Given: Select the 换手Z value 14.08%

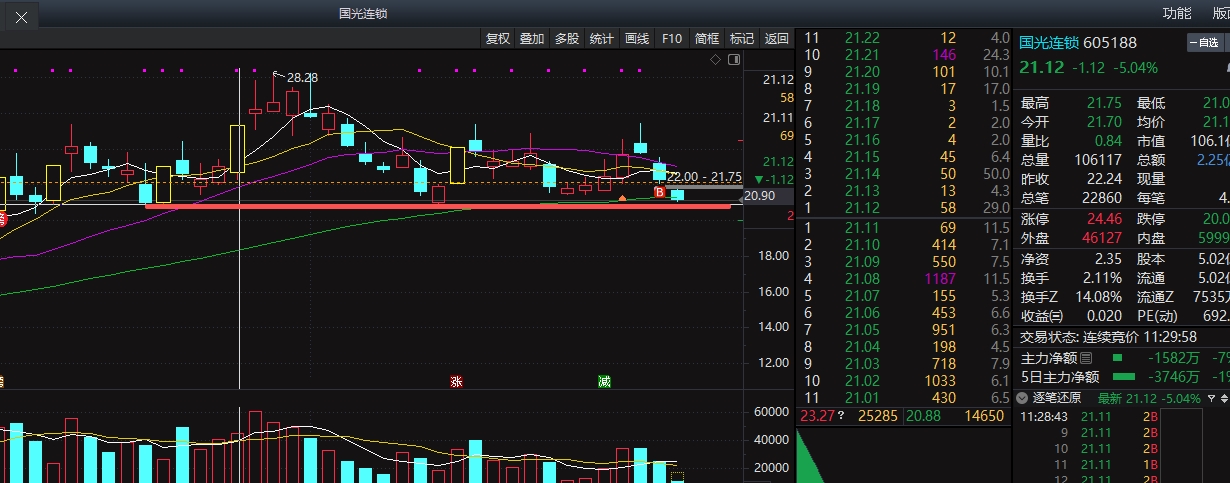Looking at the screenshot, I should [x=1098, y=296].
